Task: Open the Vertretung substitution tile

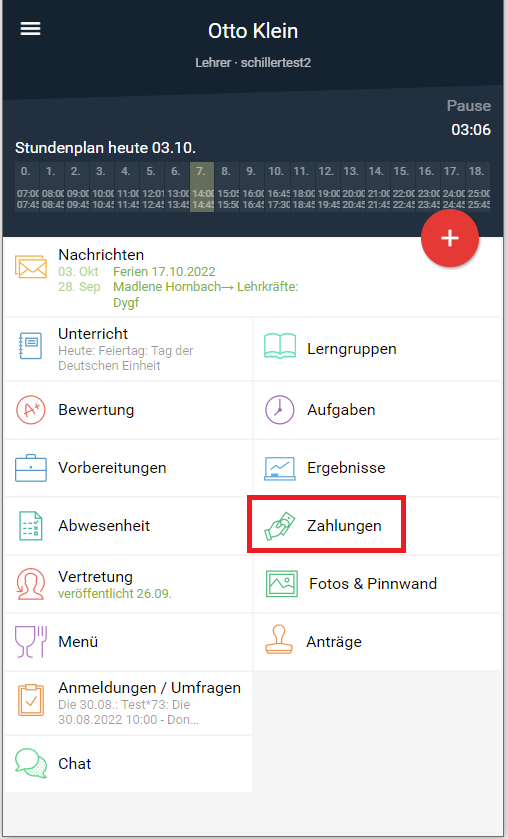Action: (x=128, y=584)
